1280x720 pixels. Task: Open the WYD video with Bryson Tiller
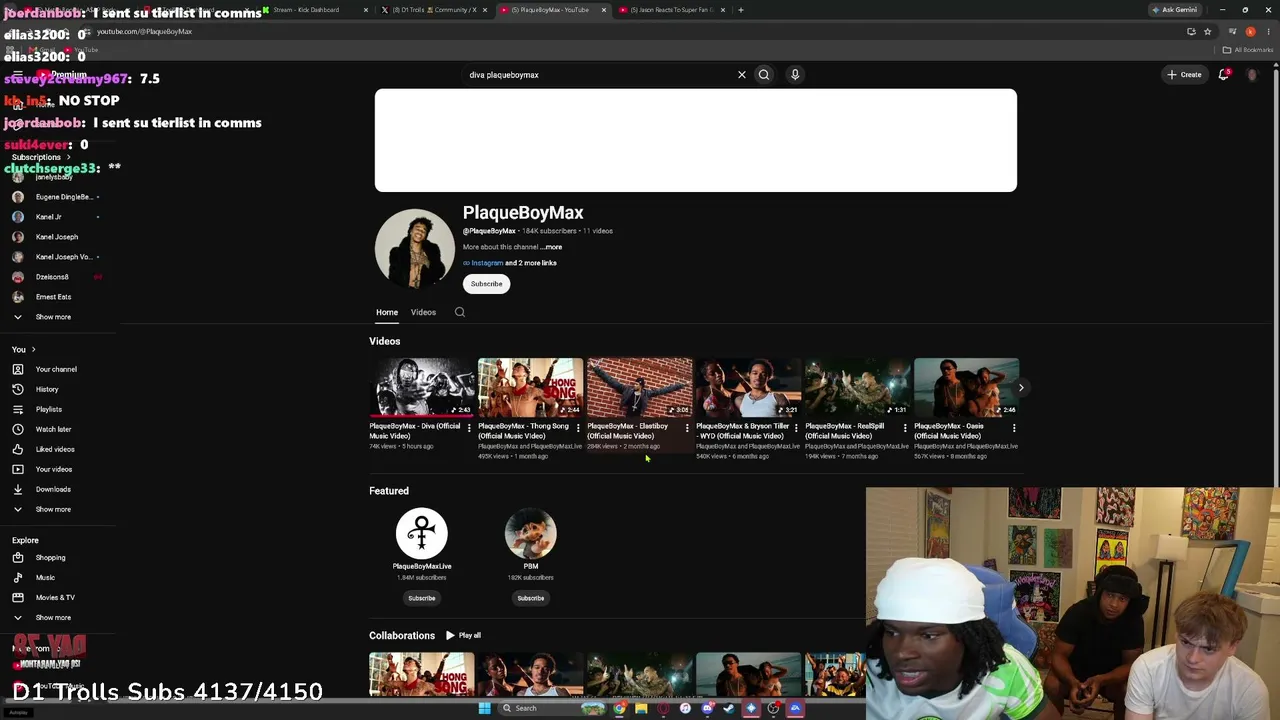pos(749,387)
